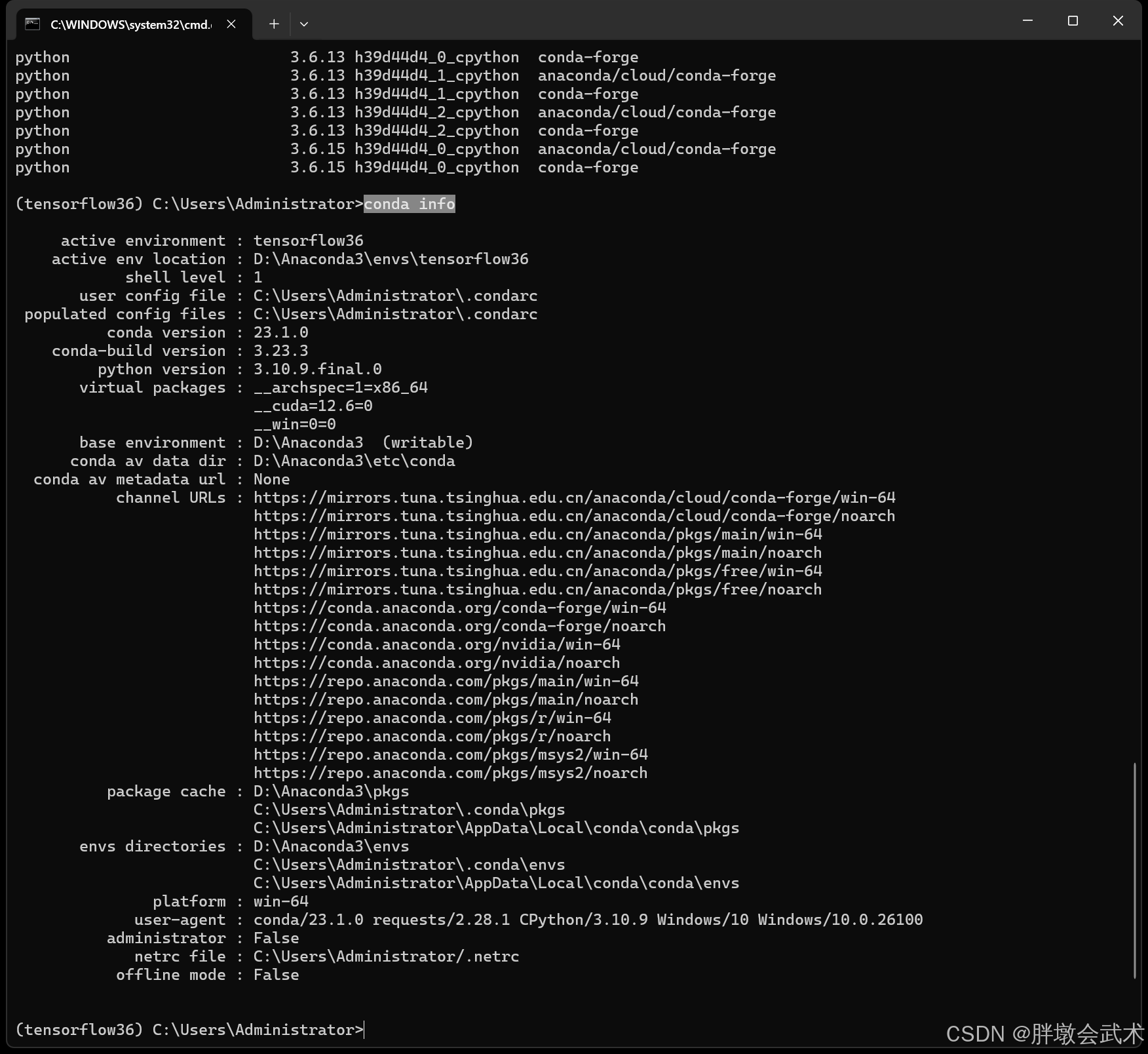
Task: Click the tsinghua pkgs/main/win-64 URL
Action: click(538, 534)
